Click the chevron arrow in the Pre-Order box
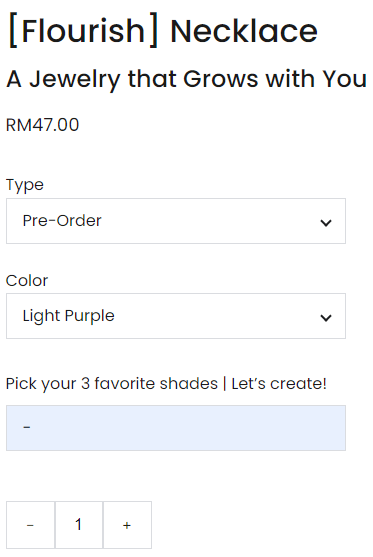Viewport: 373px width, 557px height. click(326, 223)
